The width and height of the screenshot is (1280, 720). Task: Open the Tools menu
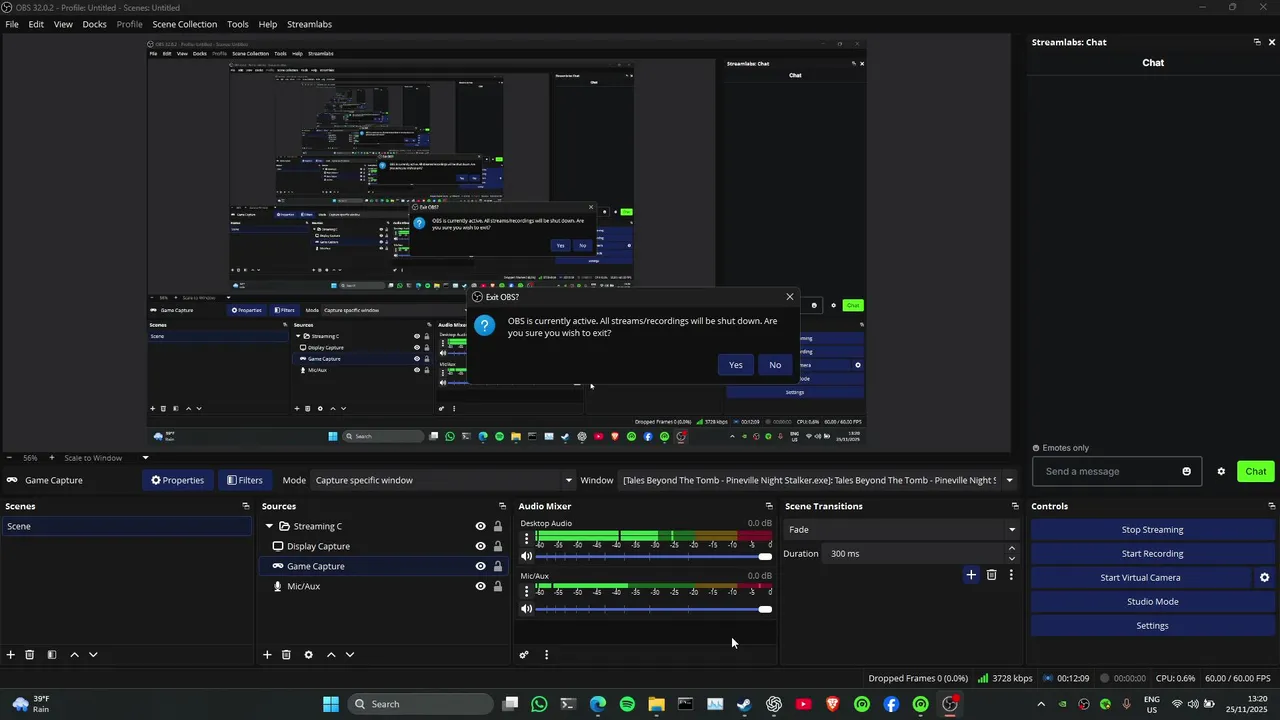(238, 24)
